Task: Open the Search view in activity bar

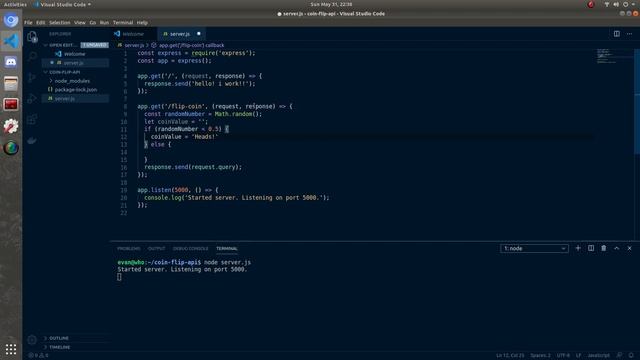Action: tap(32, 56)
